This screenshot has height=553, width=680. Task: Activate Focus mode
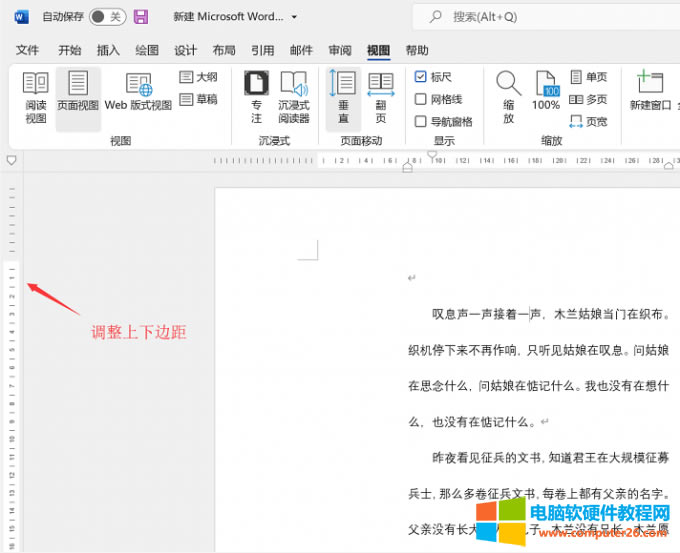(x=257, y=98)
